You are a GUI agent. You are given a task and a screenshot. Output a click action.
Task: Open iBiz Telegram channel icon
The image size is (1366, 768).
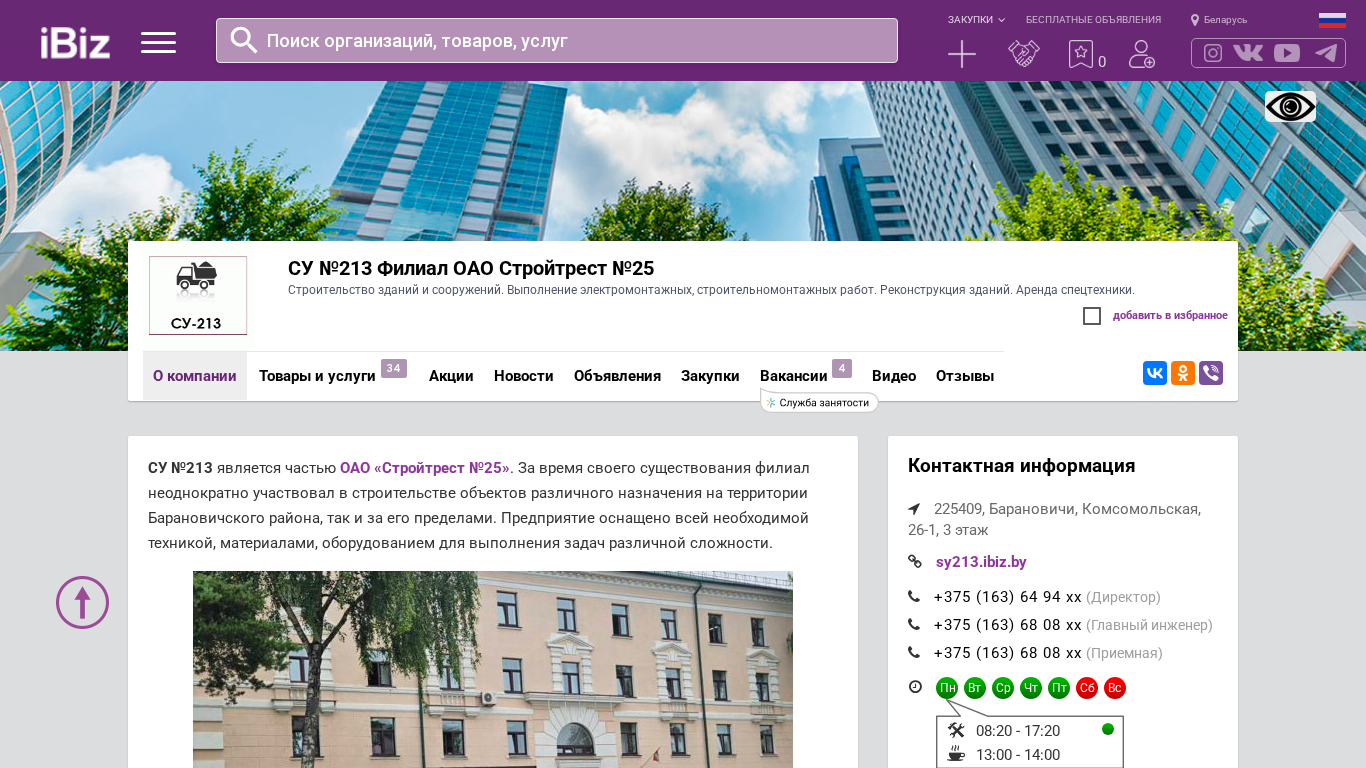1326,53
